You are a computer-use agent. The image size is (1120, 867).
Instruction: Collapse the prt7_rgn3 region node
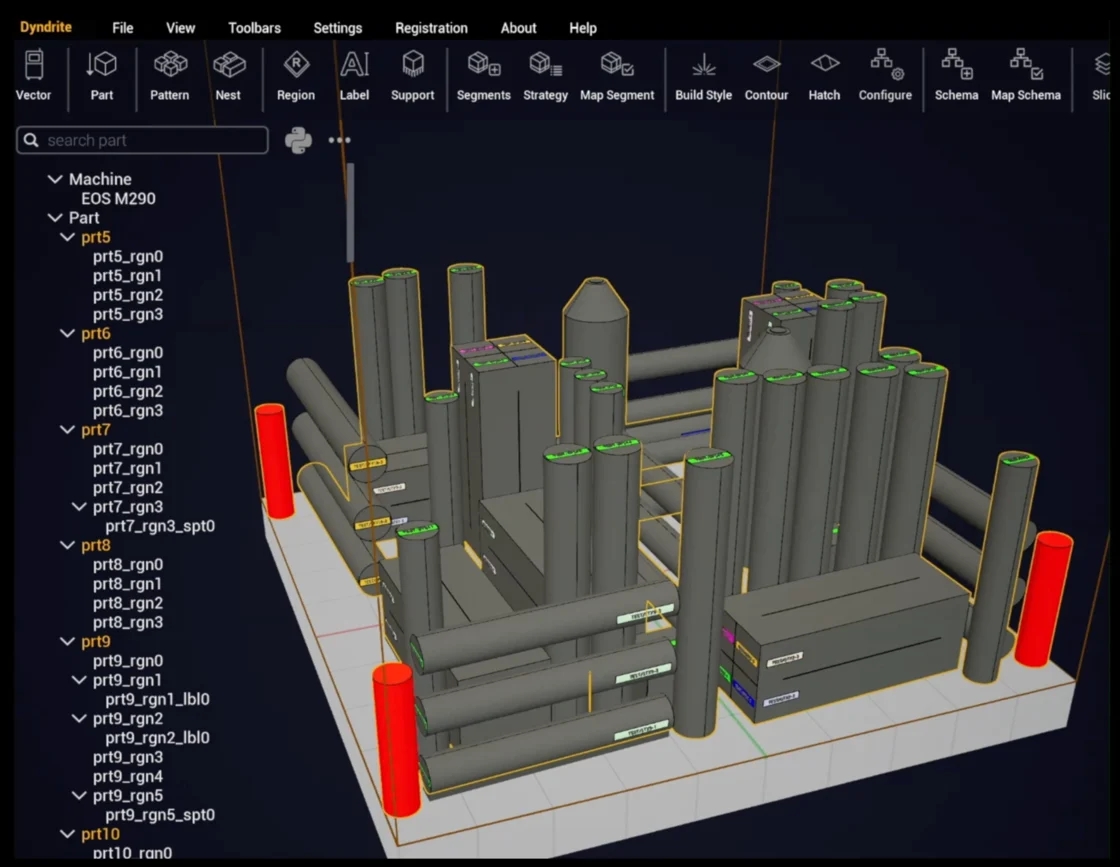coord(79,507)
